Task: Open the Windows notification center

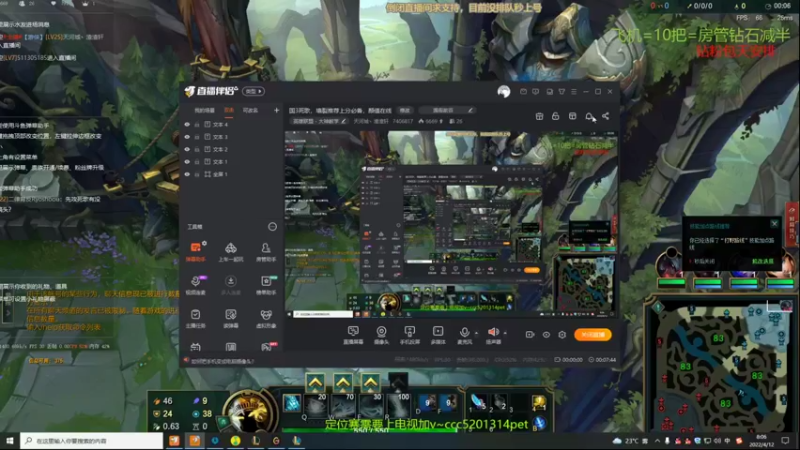Action: pos(785,441)
